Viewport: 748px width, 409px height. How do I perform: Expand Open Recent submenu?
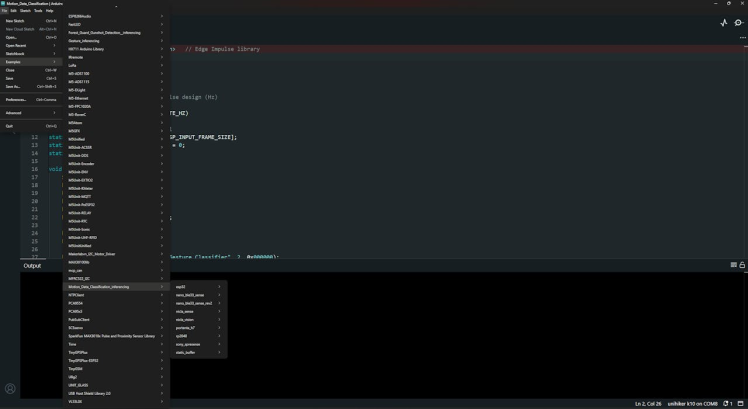pyautogui.click(x=31, y=45)
